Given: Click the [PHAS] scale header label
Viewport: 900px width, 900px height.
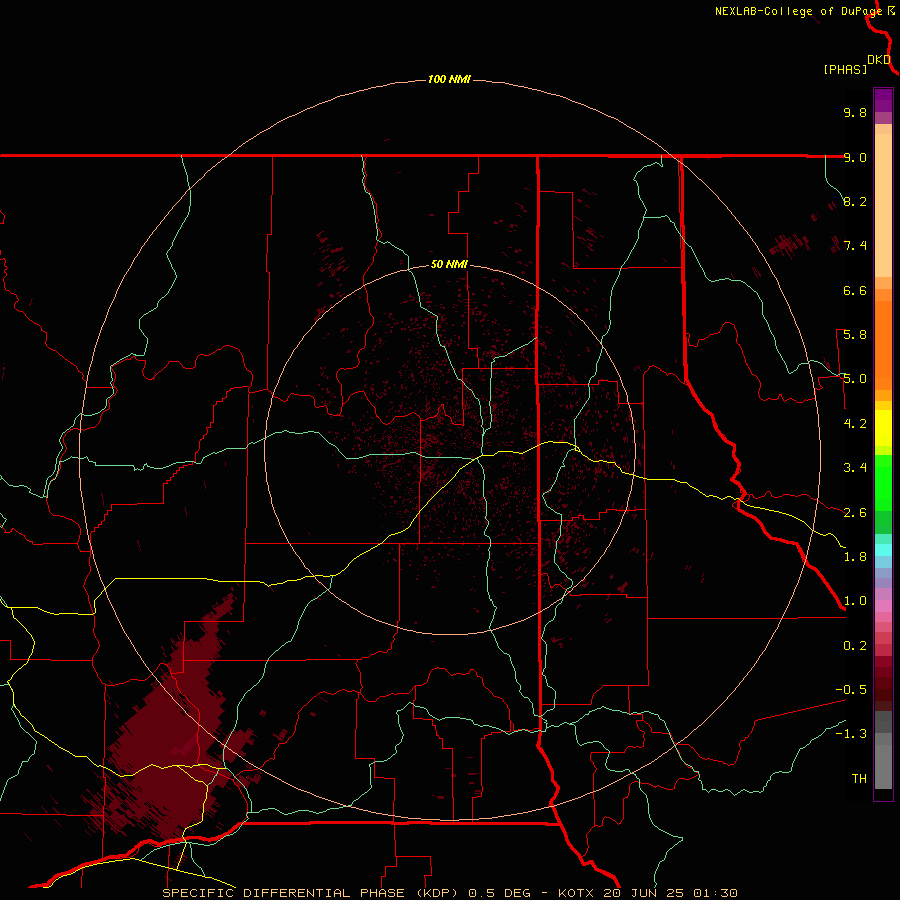Looking at the screenshot, I should click(845, 70).
